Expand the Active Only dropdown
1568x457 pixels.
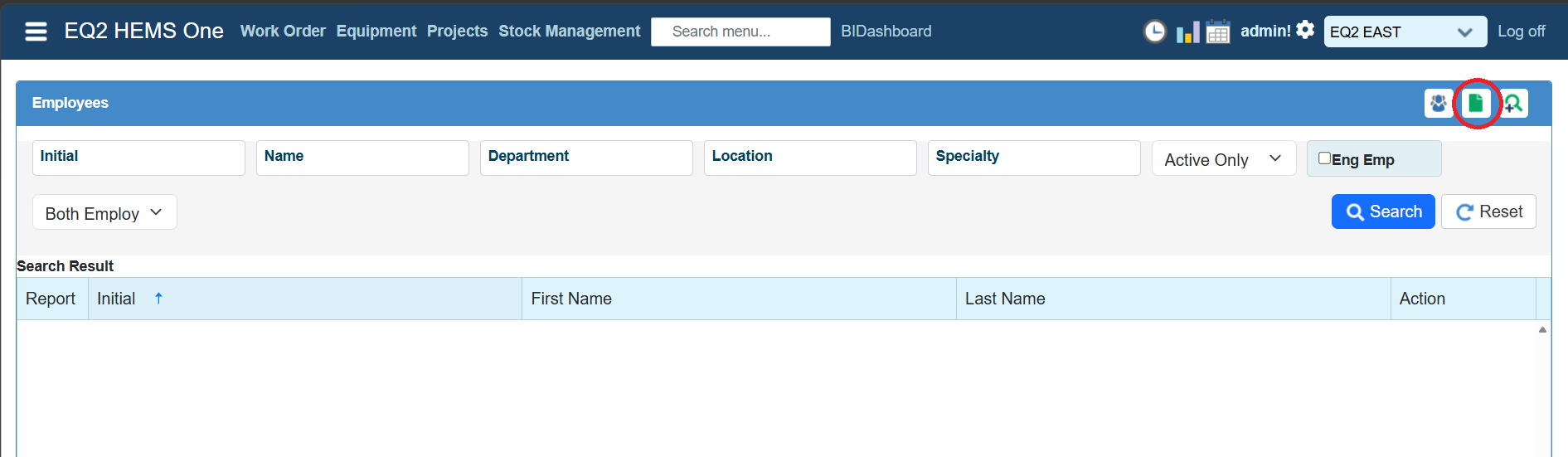[1224, 158]
